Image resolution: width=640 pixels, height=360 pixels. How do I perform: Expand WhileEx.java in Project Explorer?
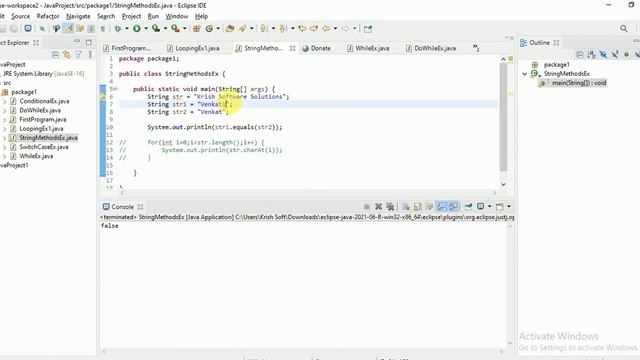coord(4,156)
